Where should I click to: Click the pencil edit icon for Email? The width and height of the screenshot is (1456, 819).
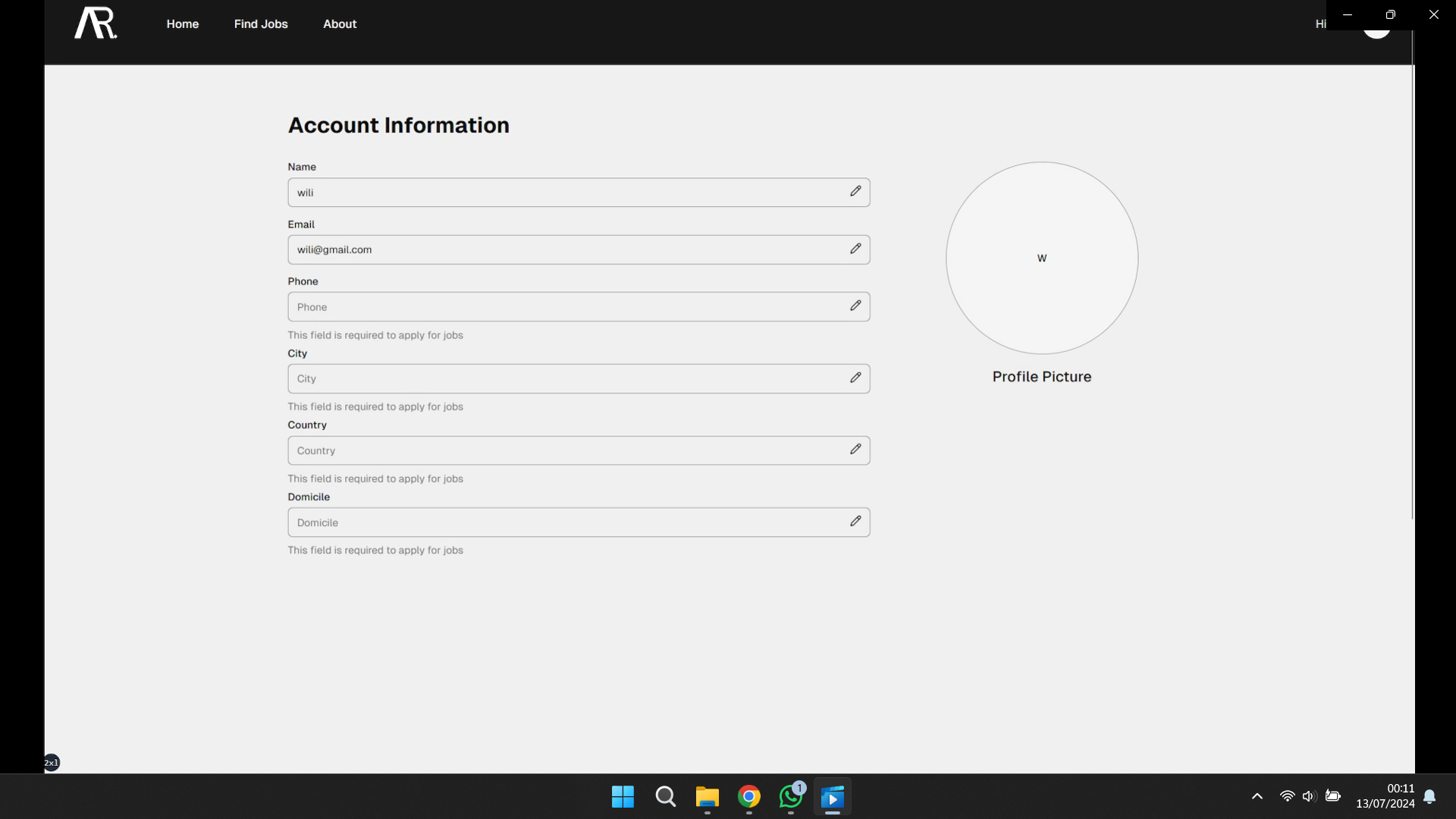coord(855,249)
